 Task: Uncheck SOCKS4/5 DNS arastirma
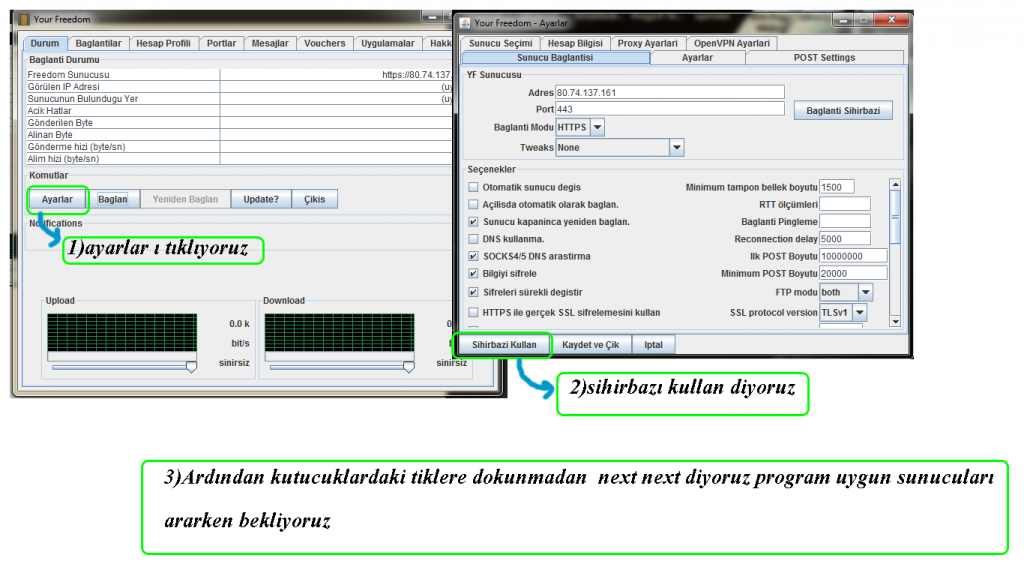click(473, 257)
